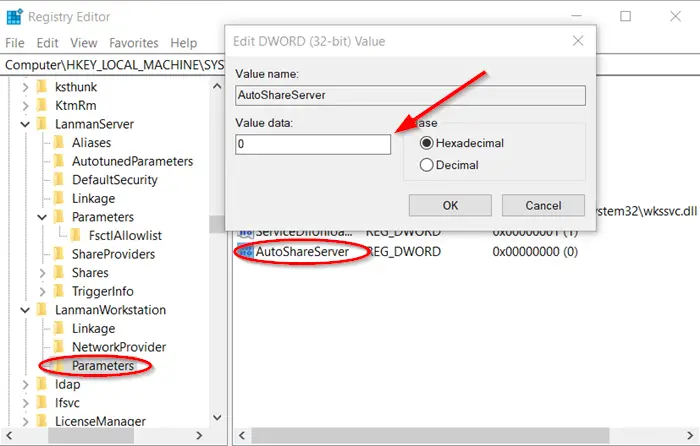Click the Registry Editor app icon in the title bar
This screenshot has width=700, height=446.
pos(14,17)
